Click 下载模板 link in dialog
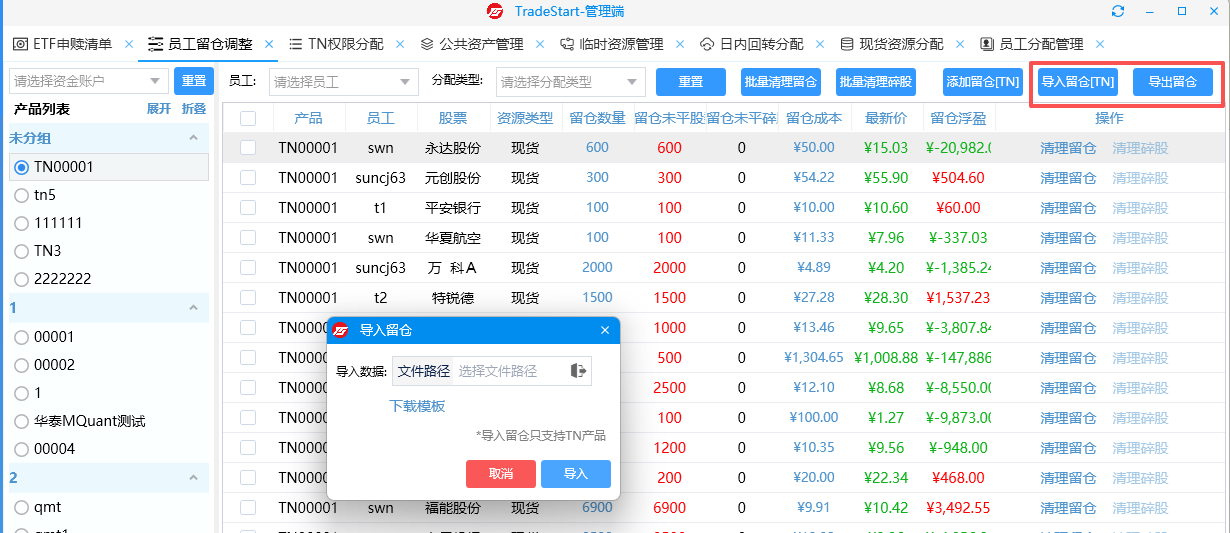 click(417, 406)
